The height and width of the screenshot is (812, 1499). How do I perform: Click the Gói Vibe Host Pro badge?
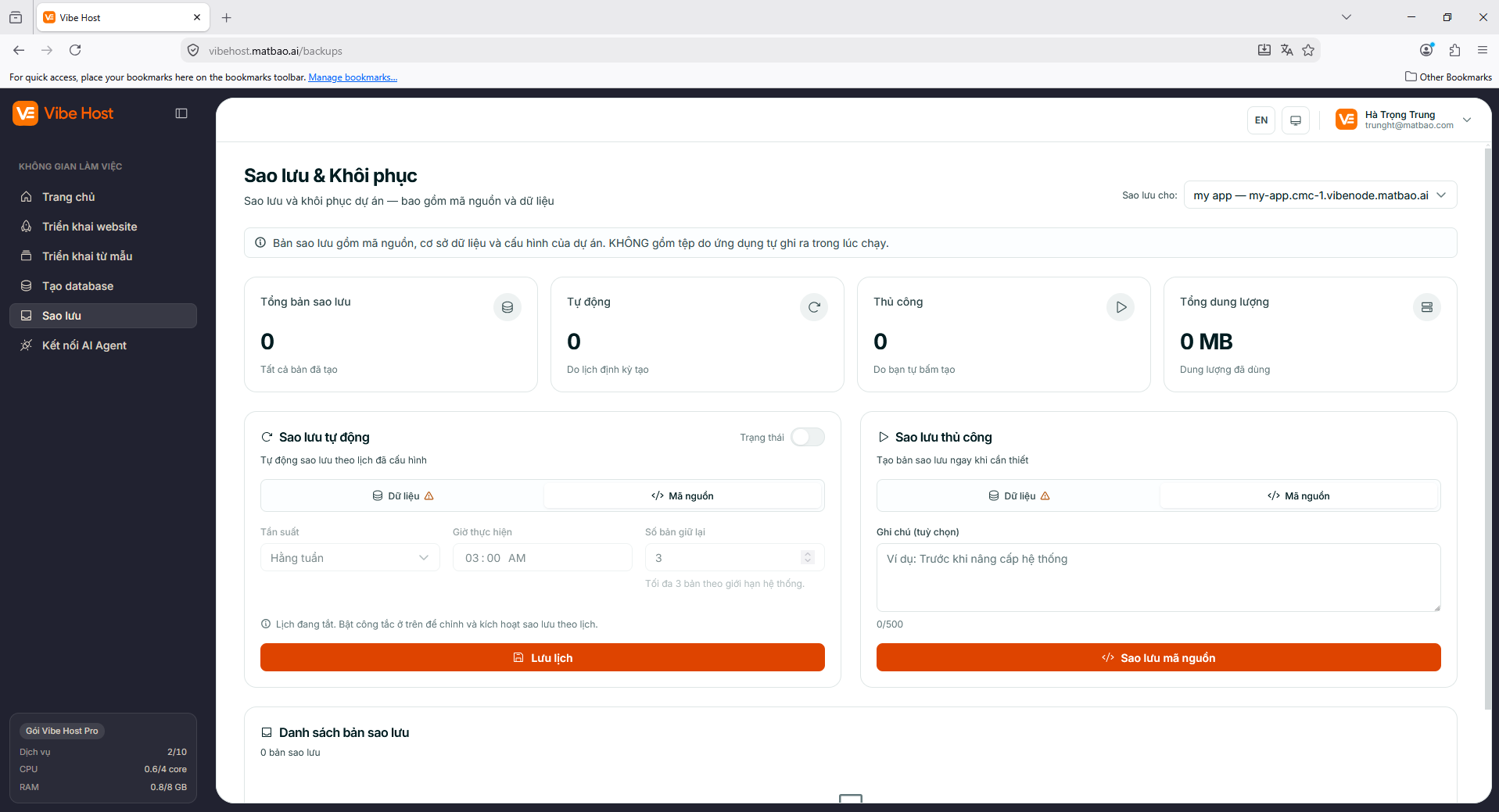click(x=62, y=731)
